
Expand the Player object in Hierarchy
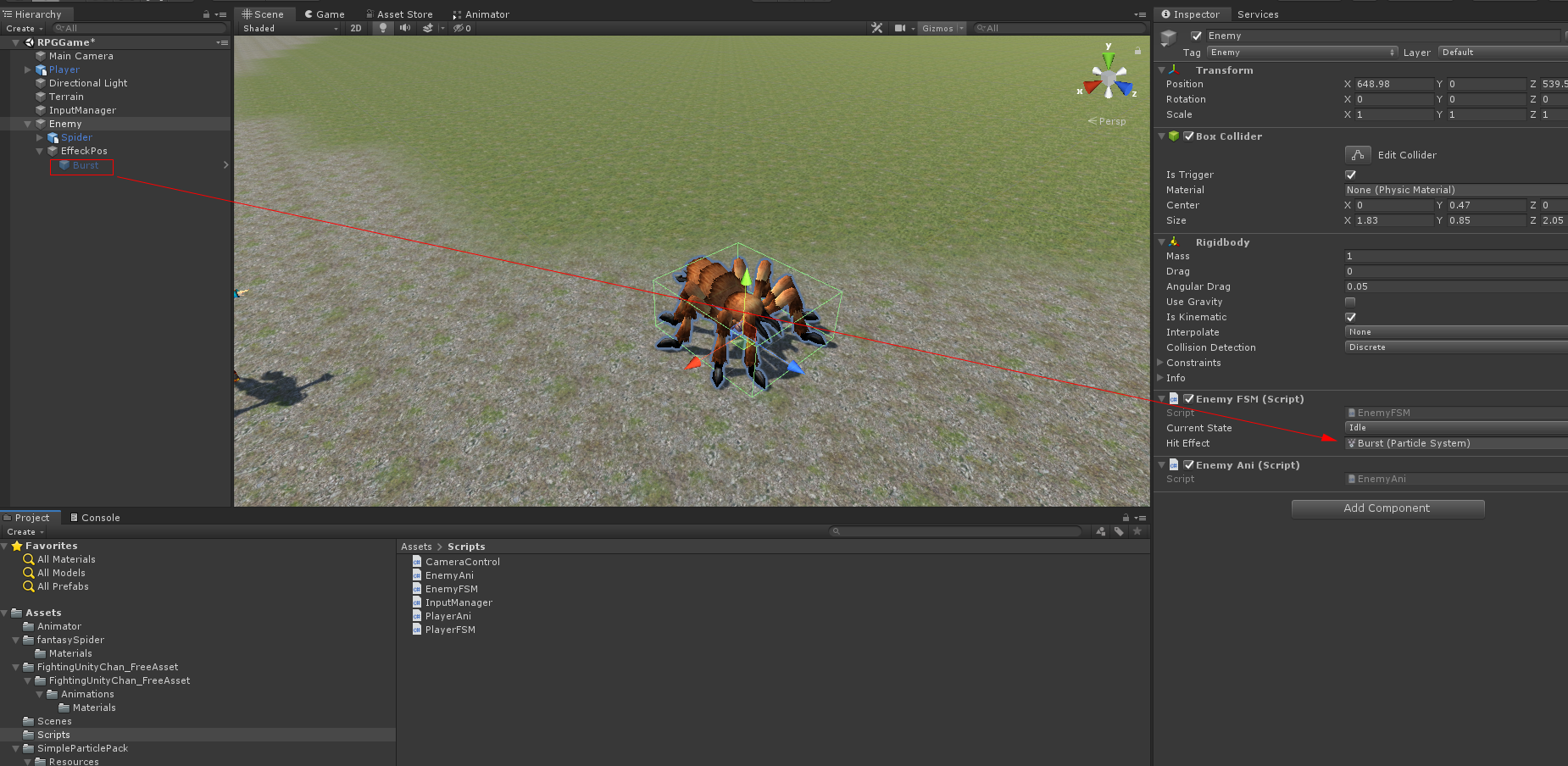[28, 69]
